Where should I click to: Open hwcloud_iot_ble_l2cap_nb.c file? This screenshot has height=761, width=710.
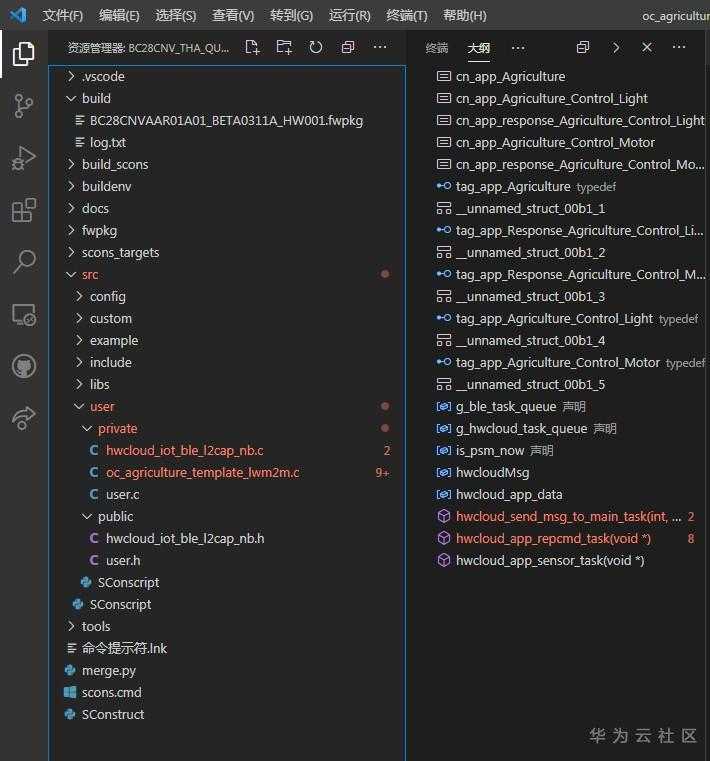(x=228, y=450)
